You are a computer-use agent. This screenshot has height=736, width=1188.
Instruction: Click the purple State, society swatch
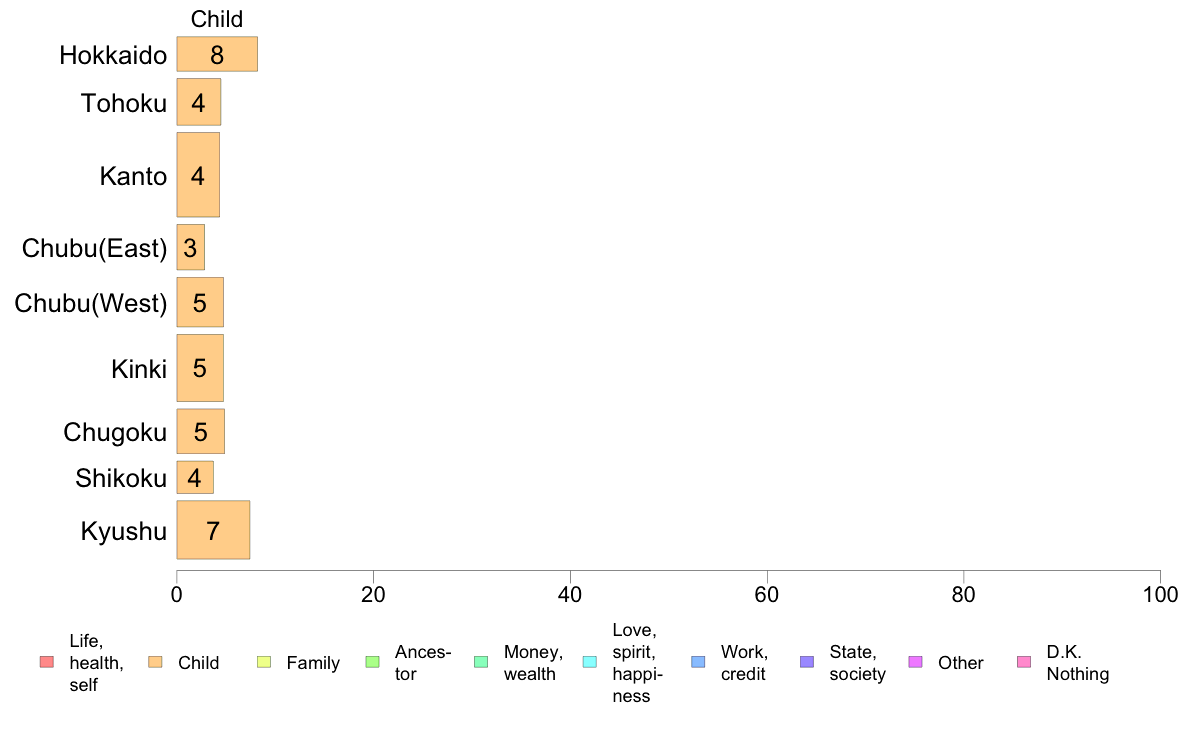click(807, 662)
